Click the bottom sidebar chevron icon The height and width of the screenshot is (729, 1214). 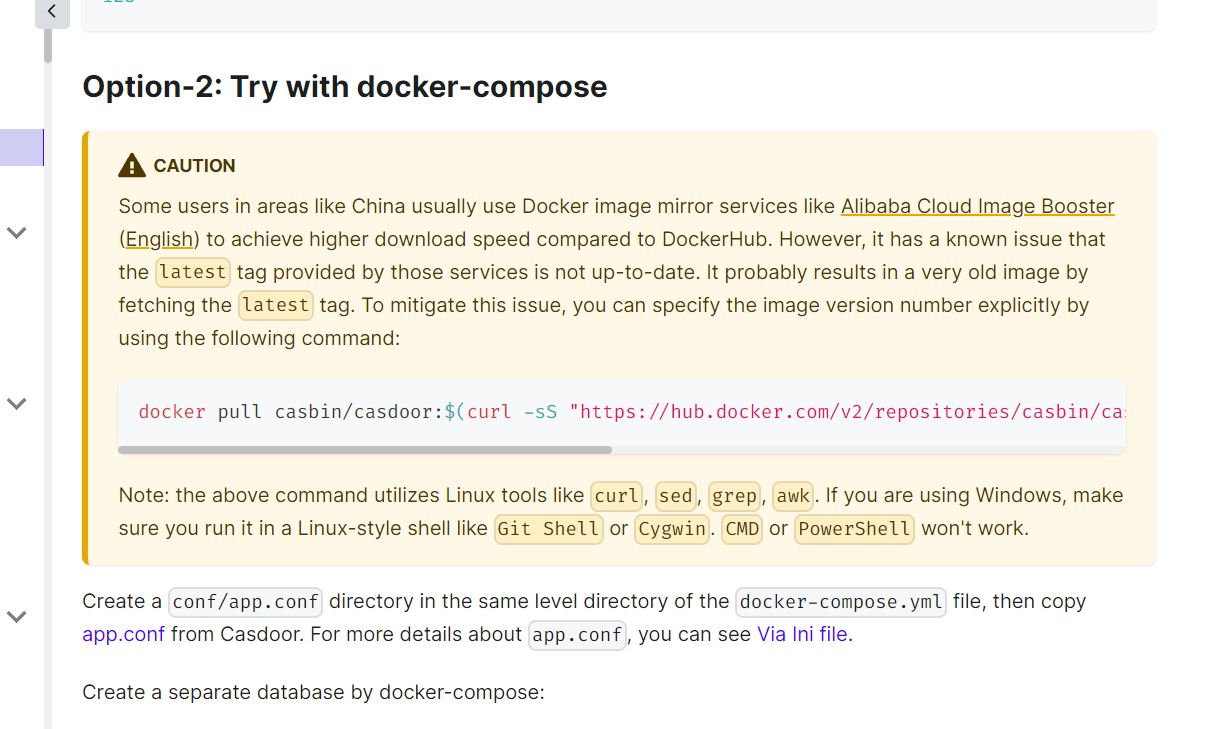pos(16,617)
